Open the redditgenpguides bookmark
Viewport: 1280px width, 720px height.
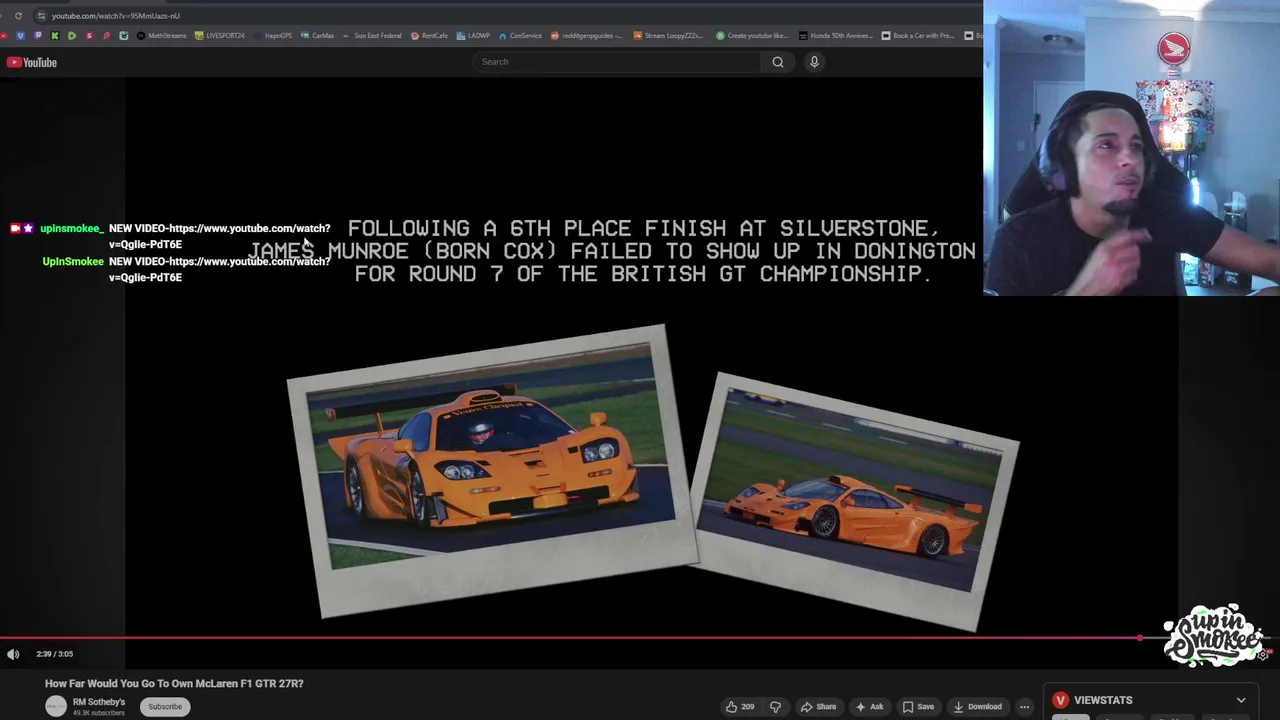coord(586,36)
